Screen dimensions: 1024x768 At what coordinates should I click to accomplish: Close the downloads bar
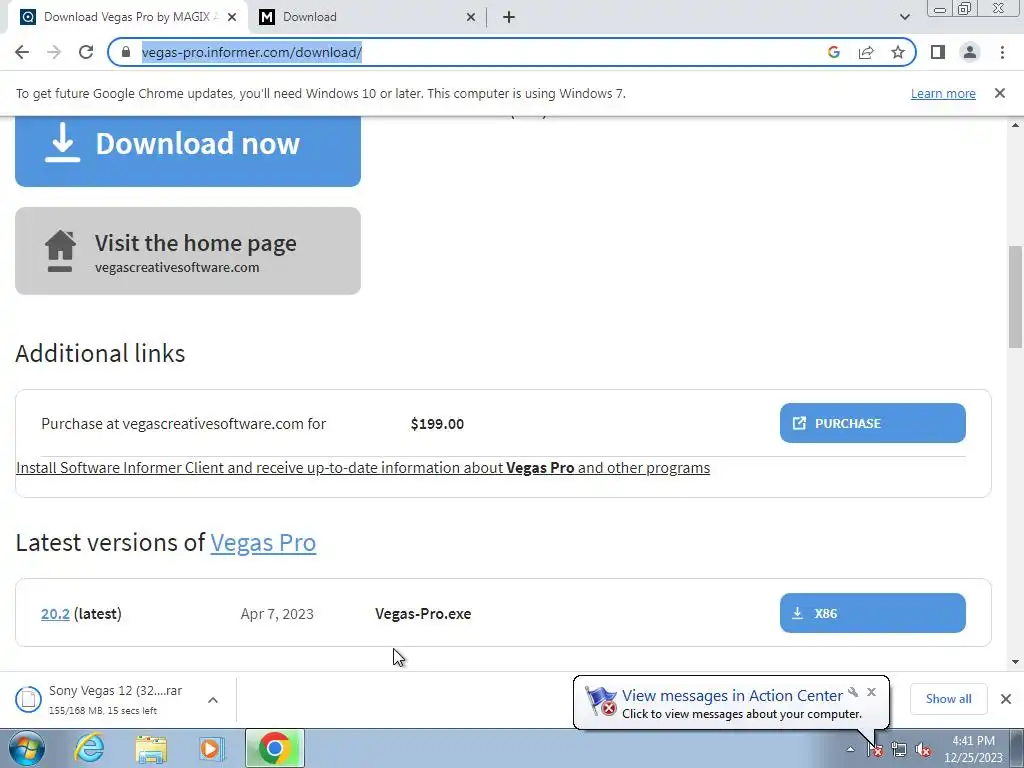pos(1006,699)
